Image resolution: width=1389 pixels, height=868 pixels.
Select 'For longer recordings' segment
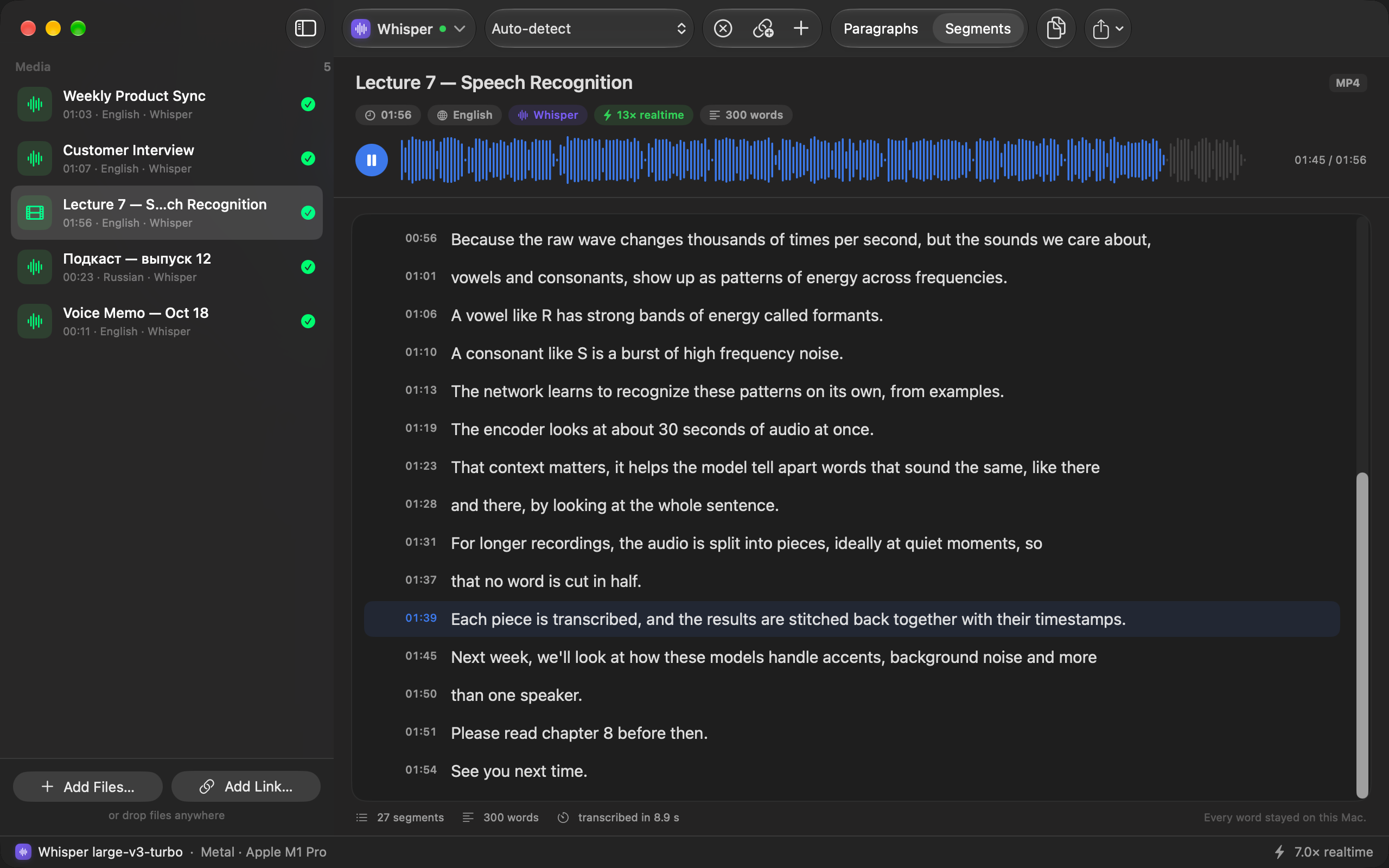pos(852,542)
